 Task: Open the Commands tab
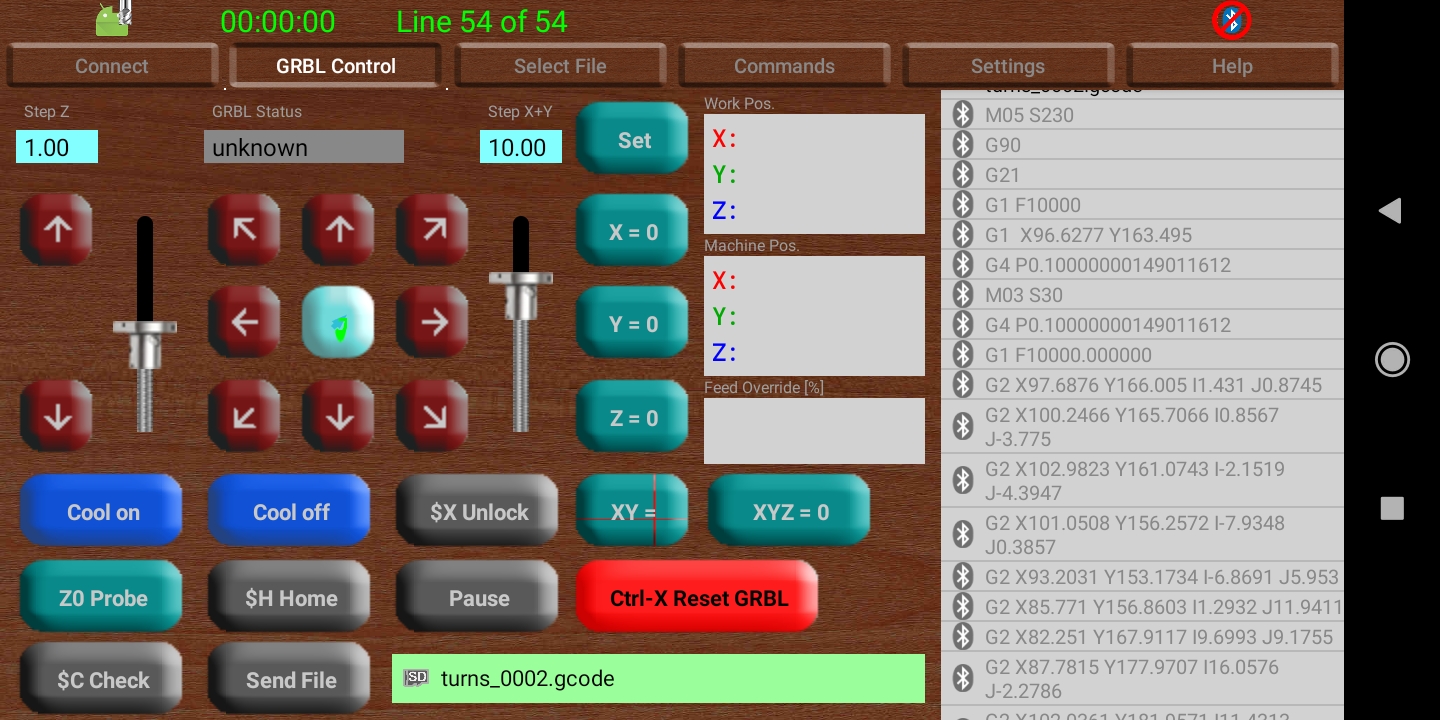click(784, 66)
